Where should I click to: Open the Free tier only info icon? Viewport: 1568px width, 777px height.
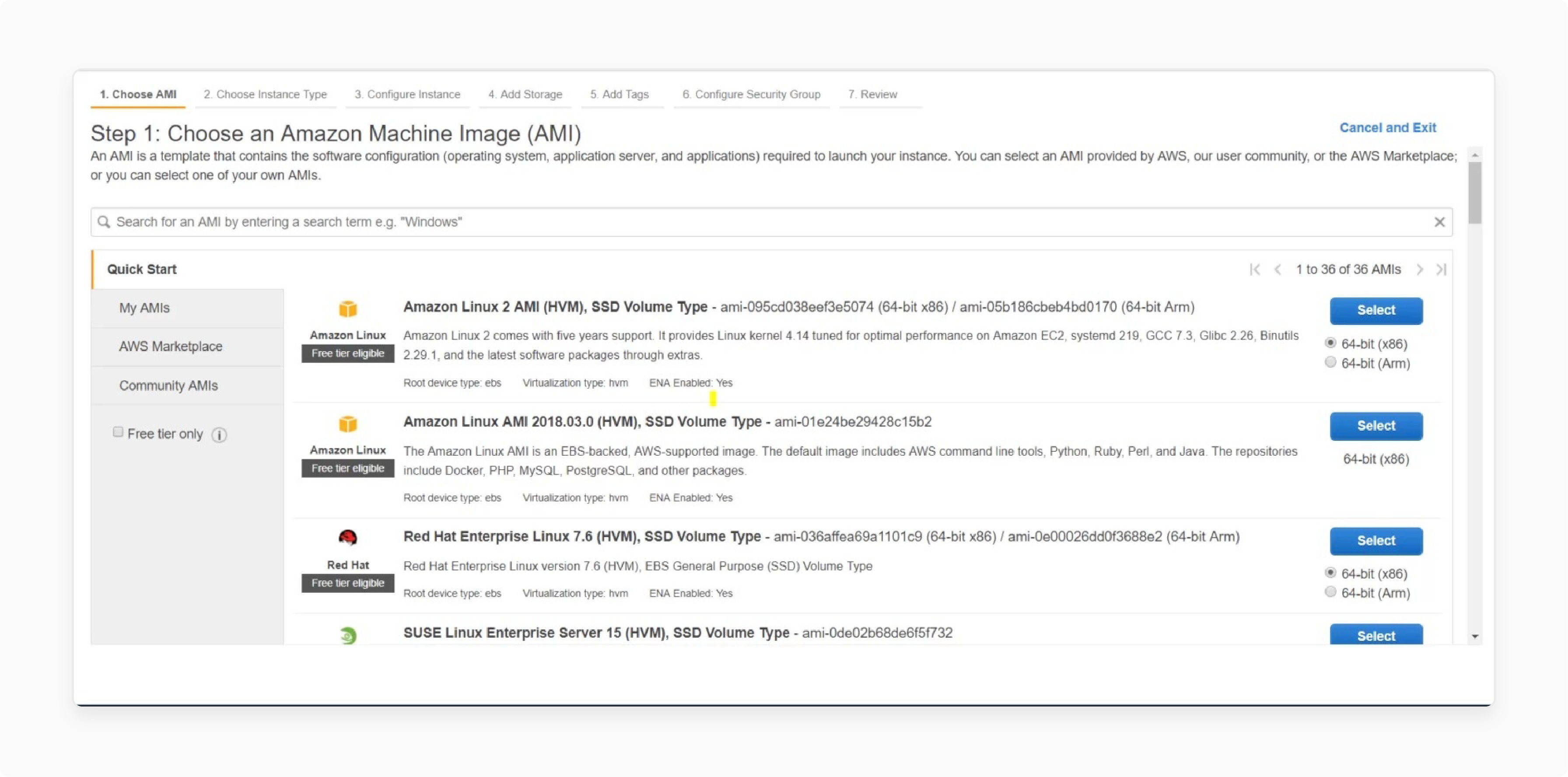coord(219,435)
